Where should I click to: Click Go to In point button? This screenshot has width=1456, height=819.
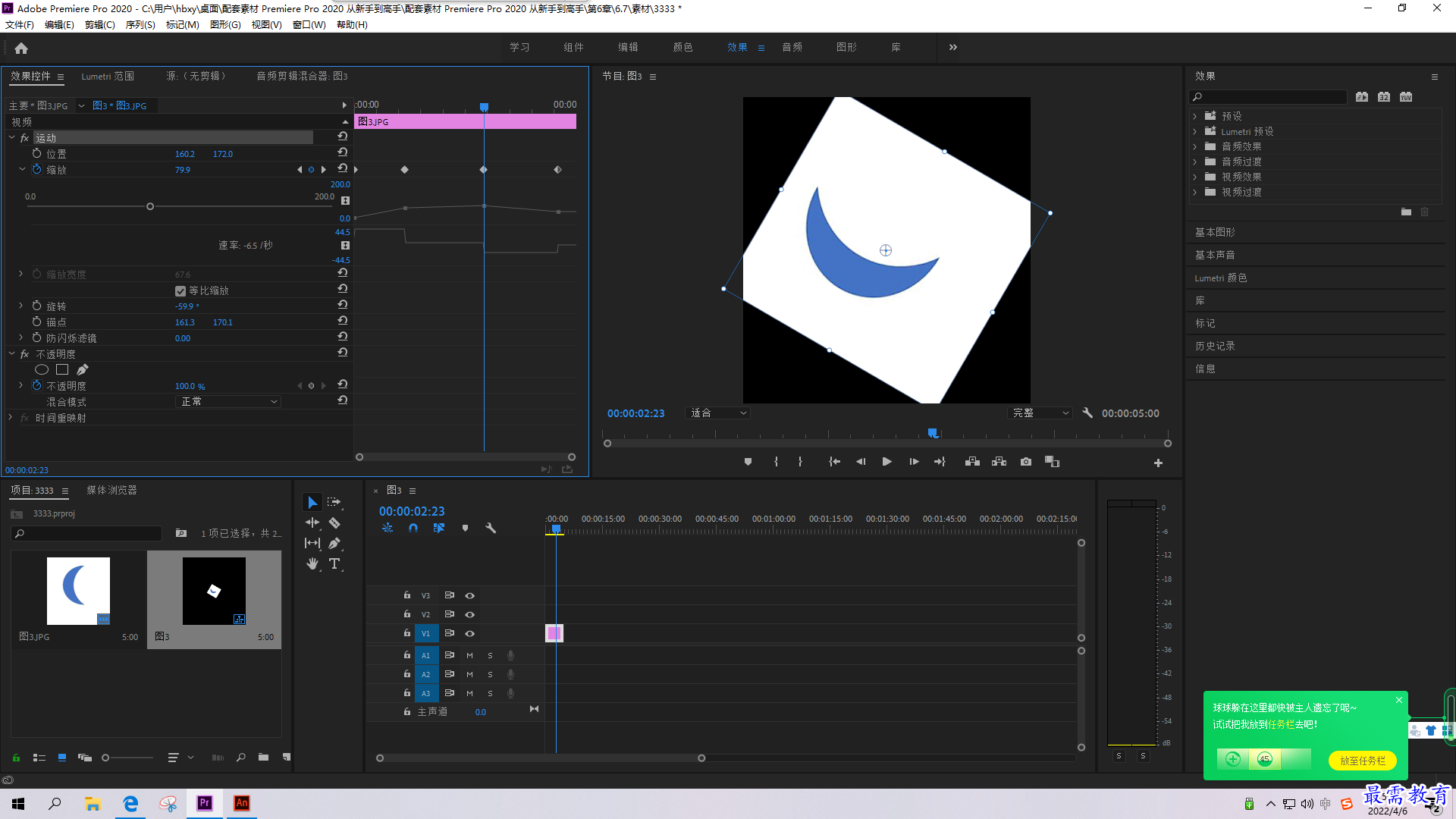[x=834, y=462]
